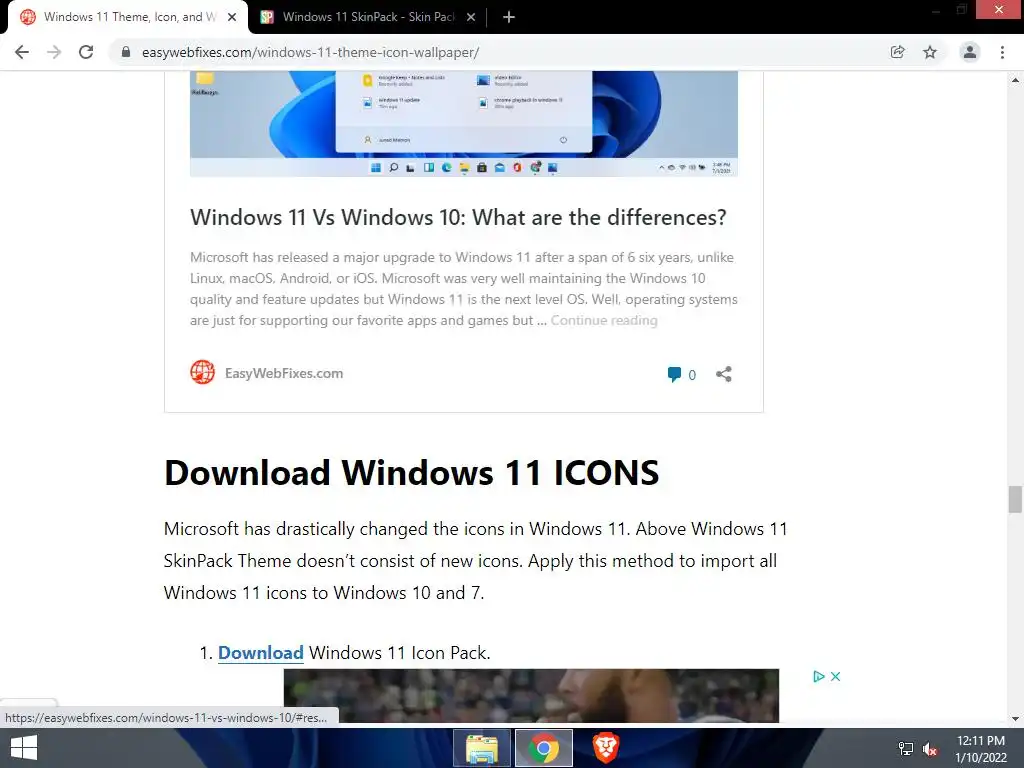Open File Explorer from taskbar
The image size is (1024, 768).
coord(482,748)
